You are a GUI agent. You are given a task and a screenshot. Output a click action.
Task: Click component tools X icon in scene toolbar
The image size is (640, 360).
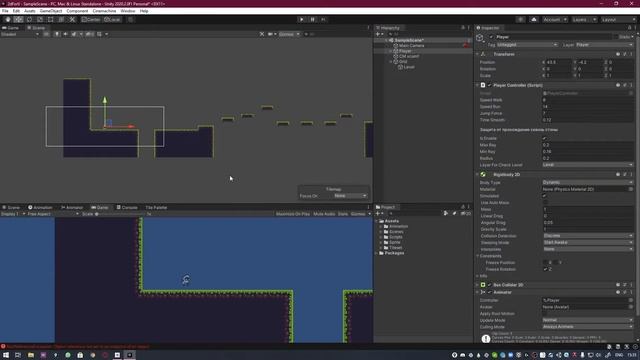262,34
